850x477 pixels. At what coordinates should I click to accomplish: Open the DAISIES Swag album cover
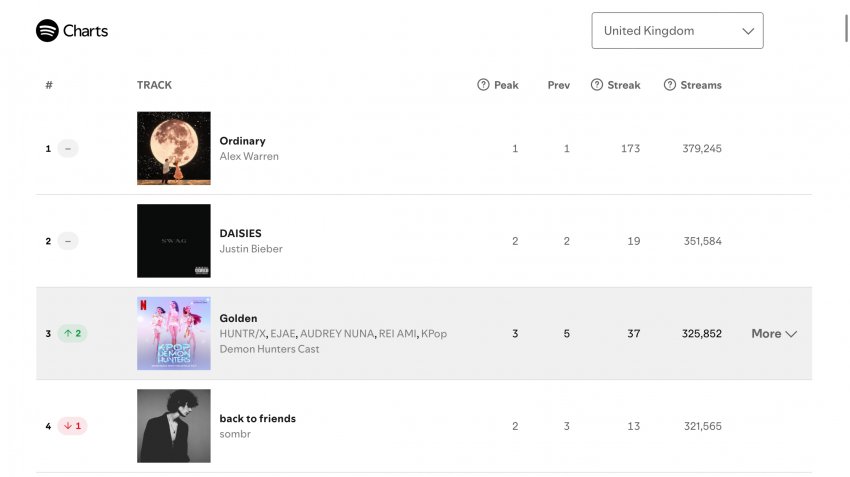174,241
